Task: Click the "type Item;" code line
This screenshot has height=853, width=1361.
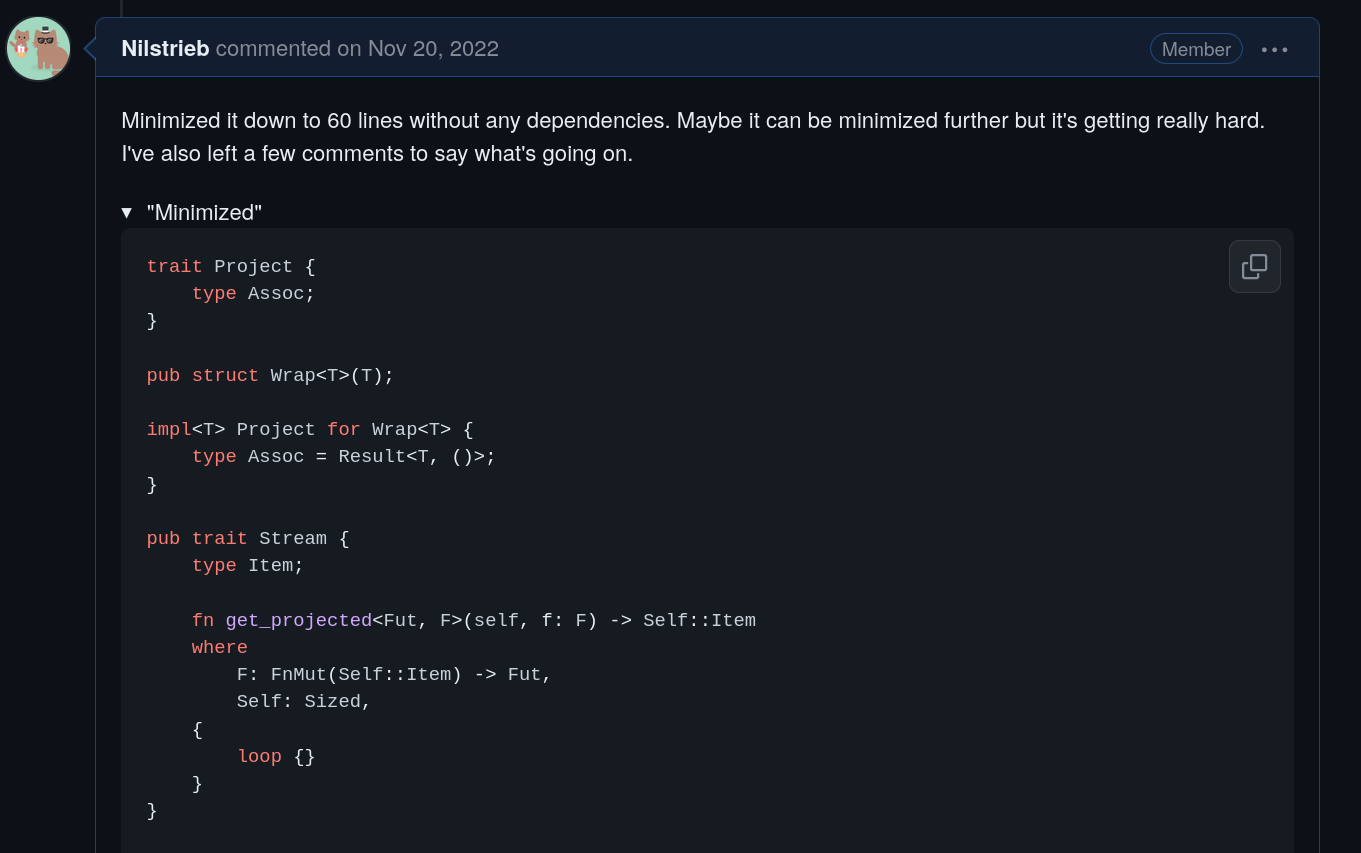Action: tap(247, 566)
